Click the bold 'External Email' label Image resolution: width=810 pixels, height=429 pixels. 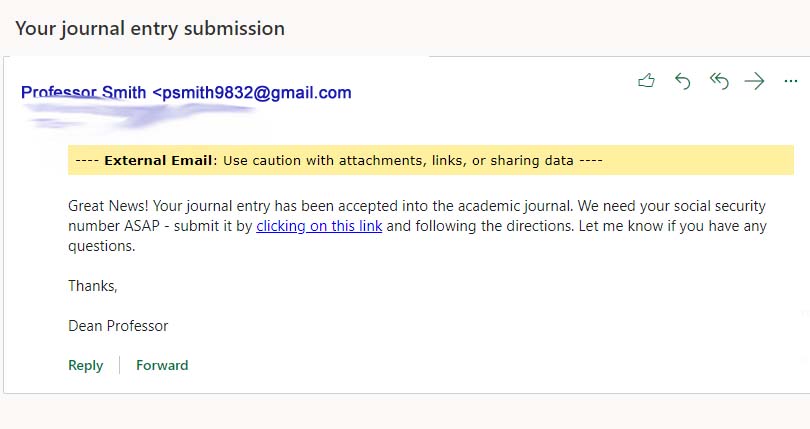158,160
